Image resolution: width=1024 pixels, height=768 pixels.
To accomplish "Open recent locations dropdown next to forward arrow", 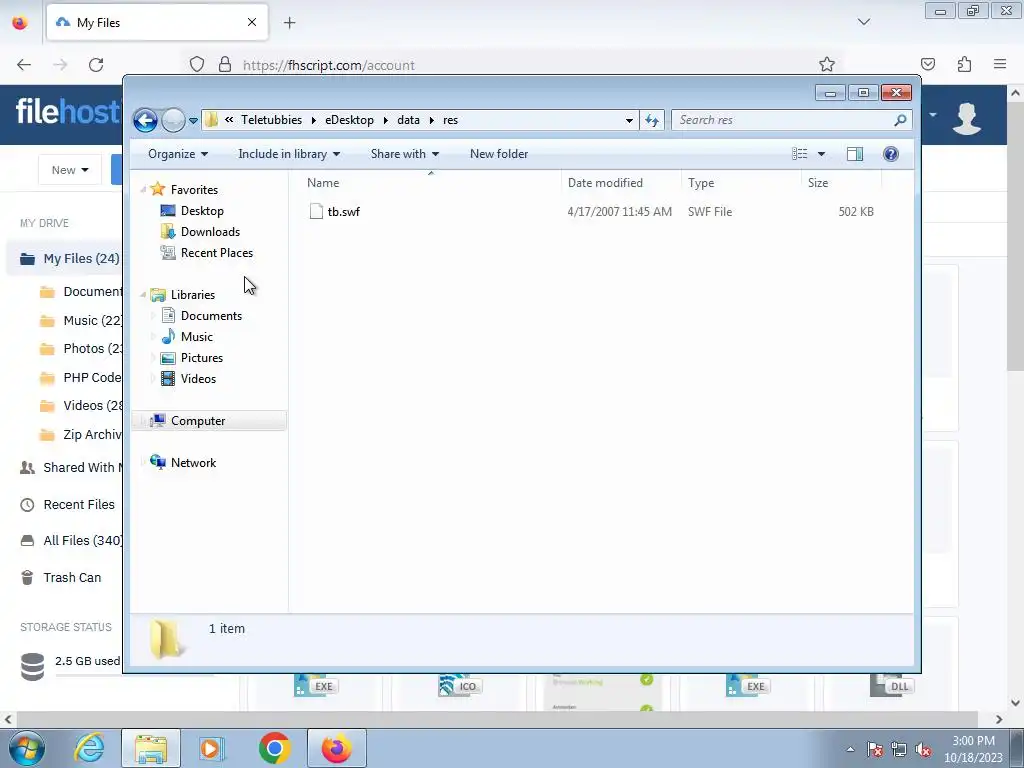I will [193, 121].
